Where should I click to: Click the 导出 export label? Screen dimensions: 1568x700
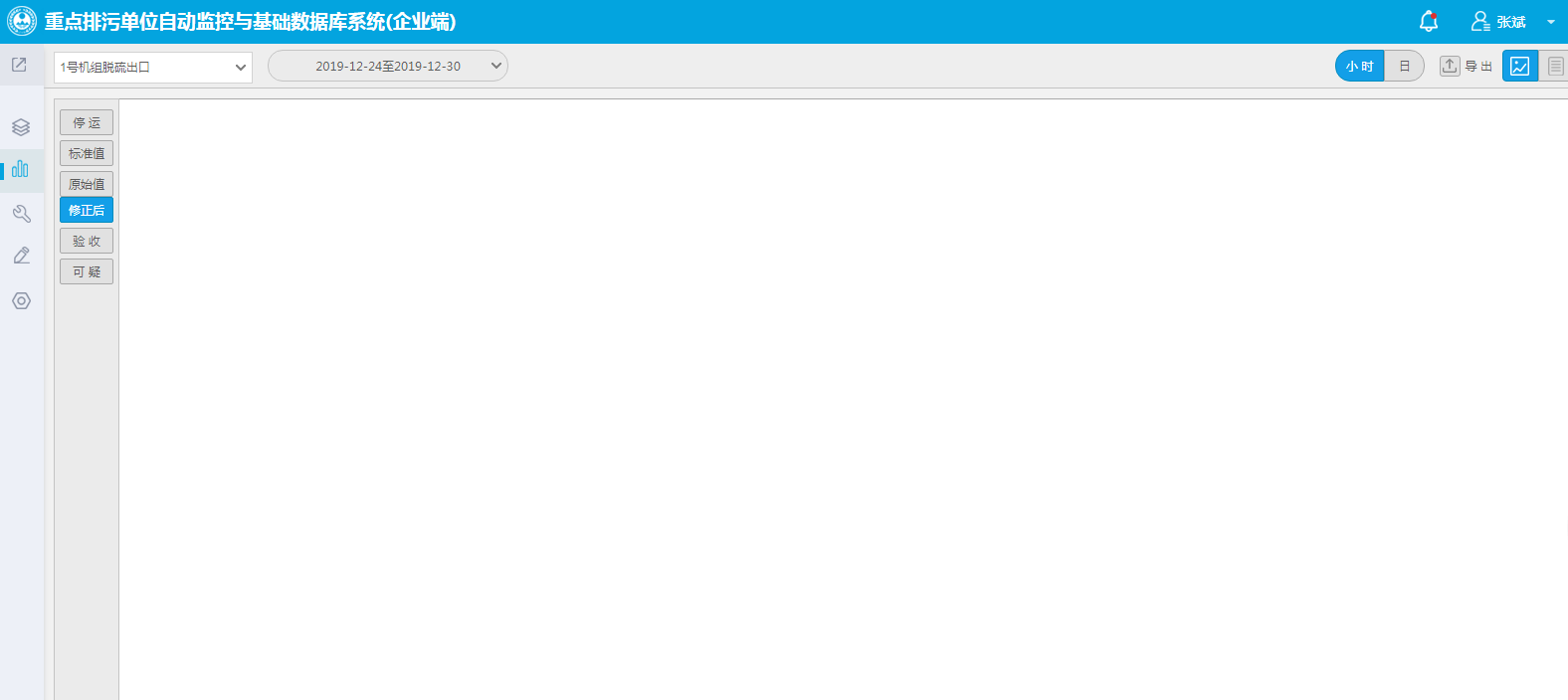[x=1478, y=67]
